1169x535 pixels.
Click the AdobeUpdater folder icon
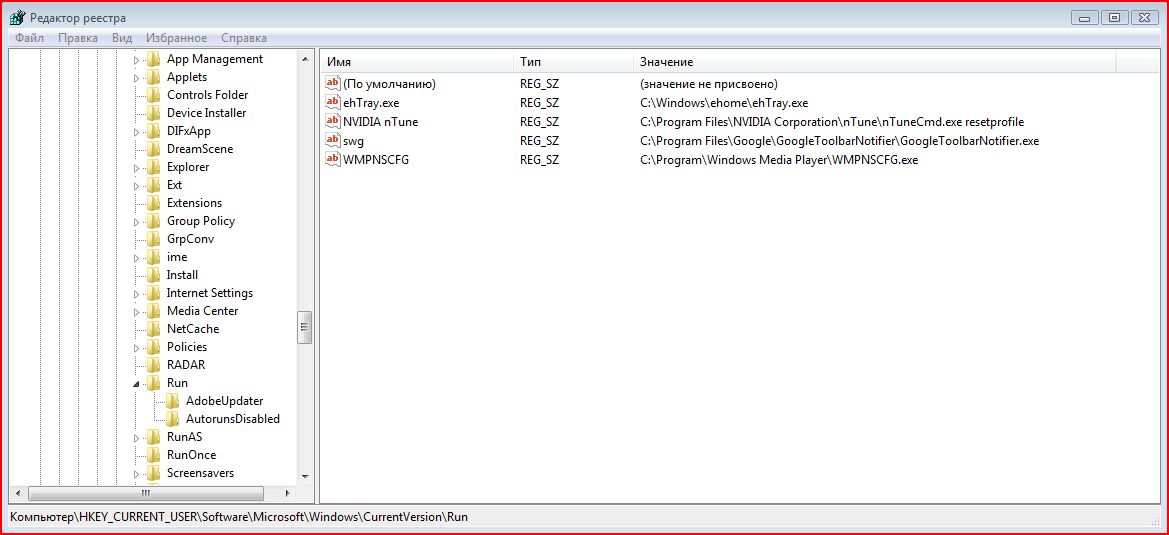(x=173, y=401)
